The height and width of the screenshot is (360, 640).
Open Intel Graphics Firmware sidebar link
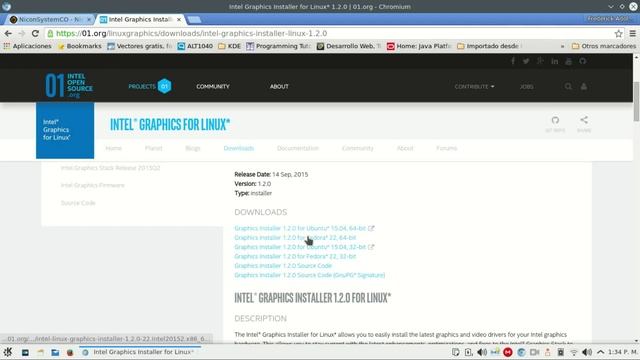93,185
